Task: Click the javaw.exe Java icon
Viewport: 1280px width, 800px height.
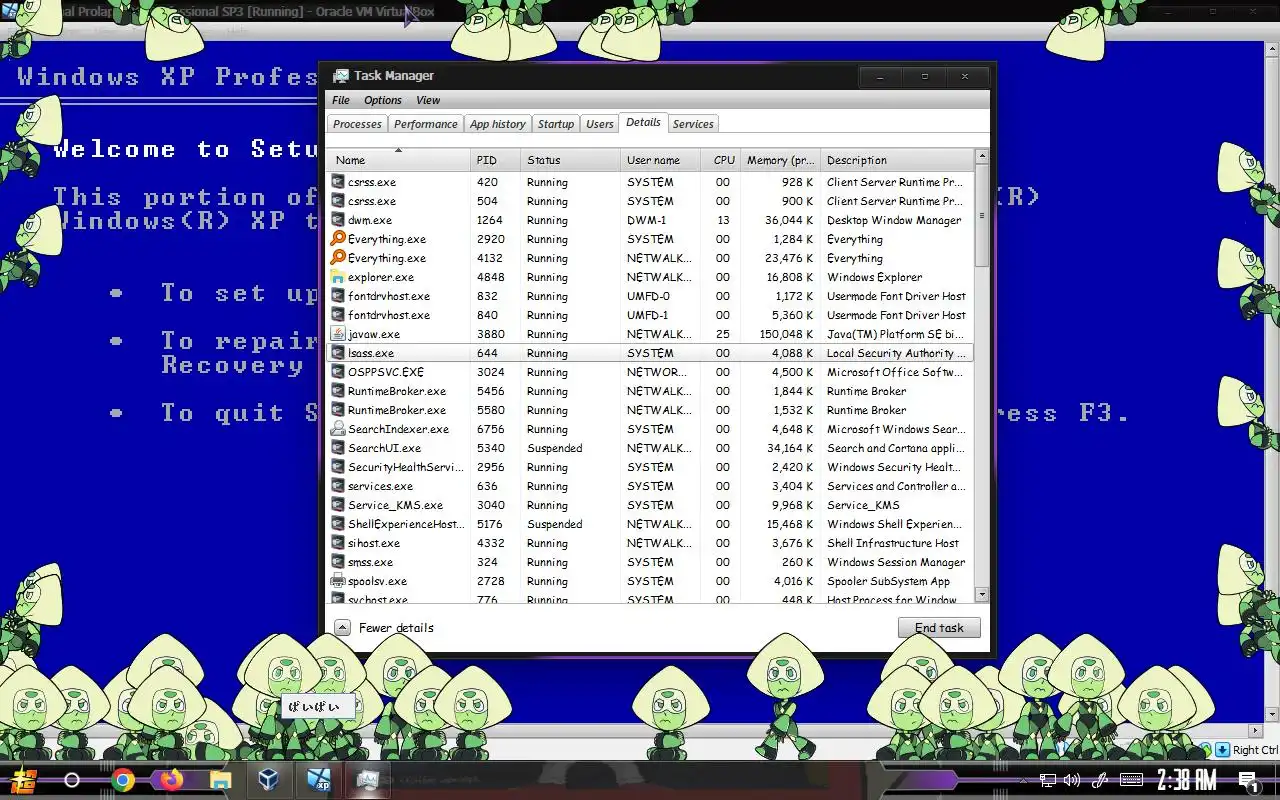Action: click(x=338, y=334)
